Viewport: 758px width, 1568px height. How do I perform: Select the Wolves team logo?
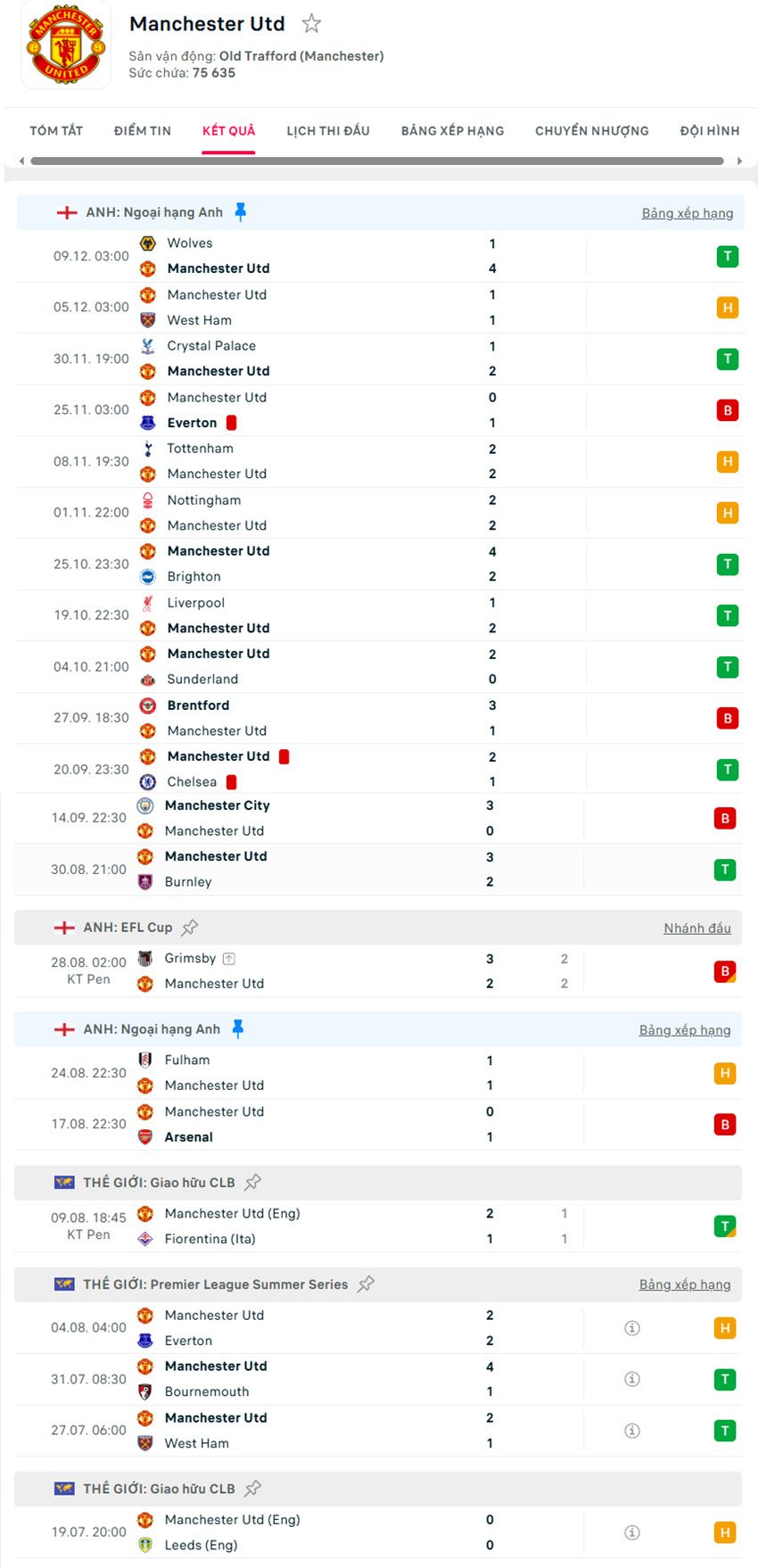coord(148,243)
